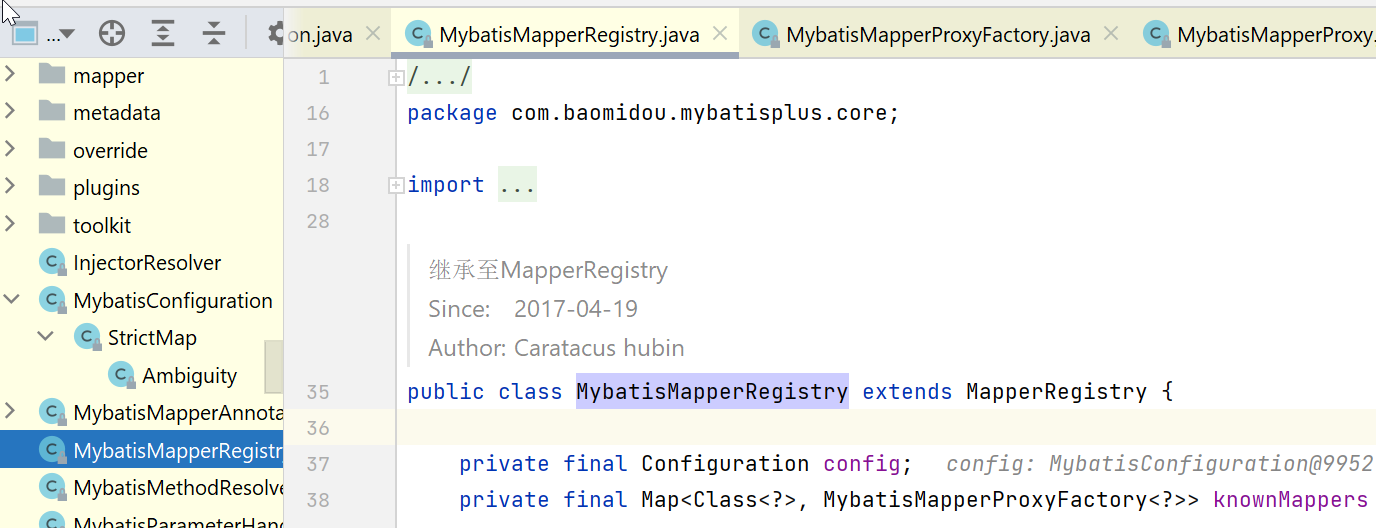Click the InjectorResolver class icon
This screenshot has width=1376, height=528.
52,263
